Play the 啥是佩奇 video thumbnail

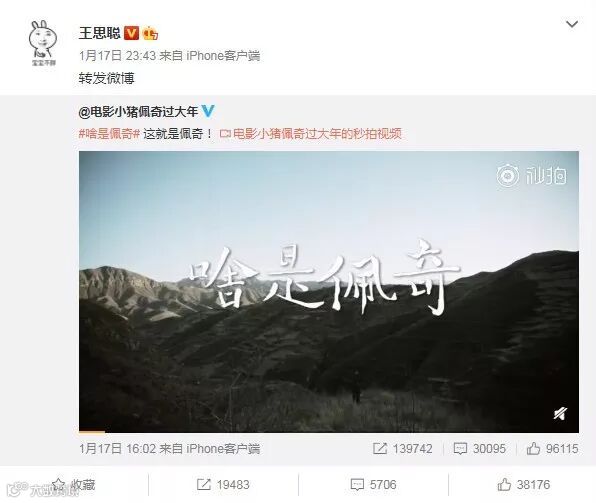pyautogui.click(x=329, y=292)
